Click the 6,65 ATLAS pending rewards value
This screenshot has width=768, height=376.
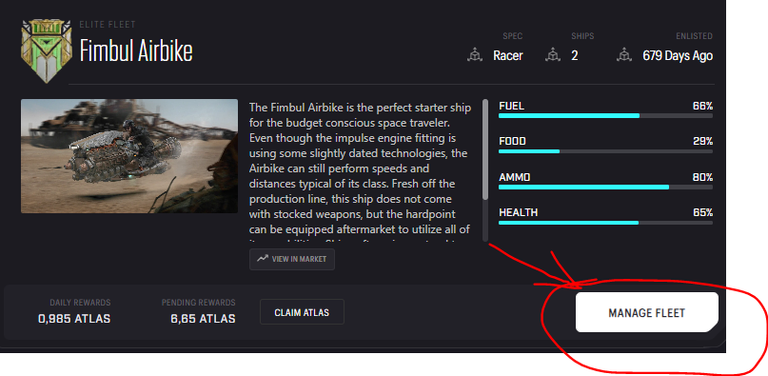[x=203, y=319]
